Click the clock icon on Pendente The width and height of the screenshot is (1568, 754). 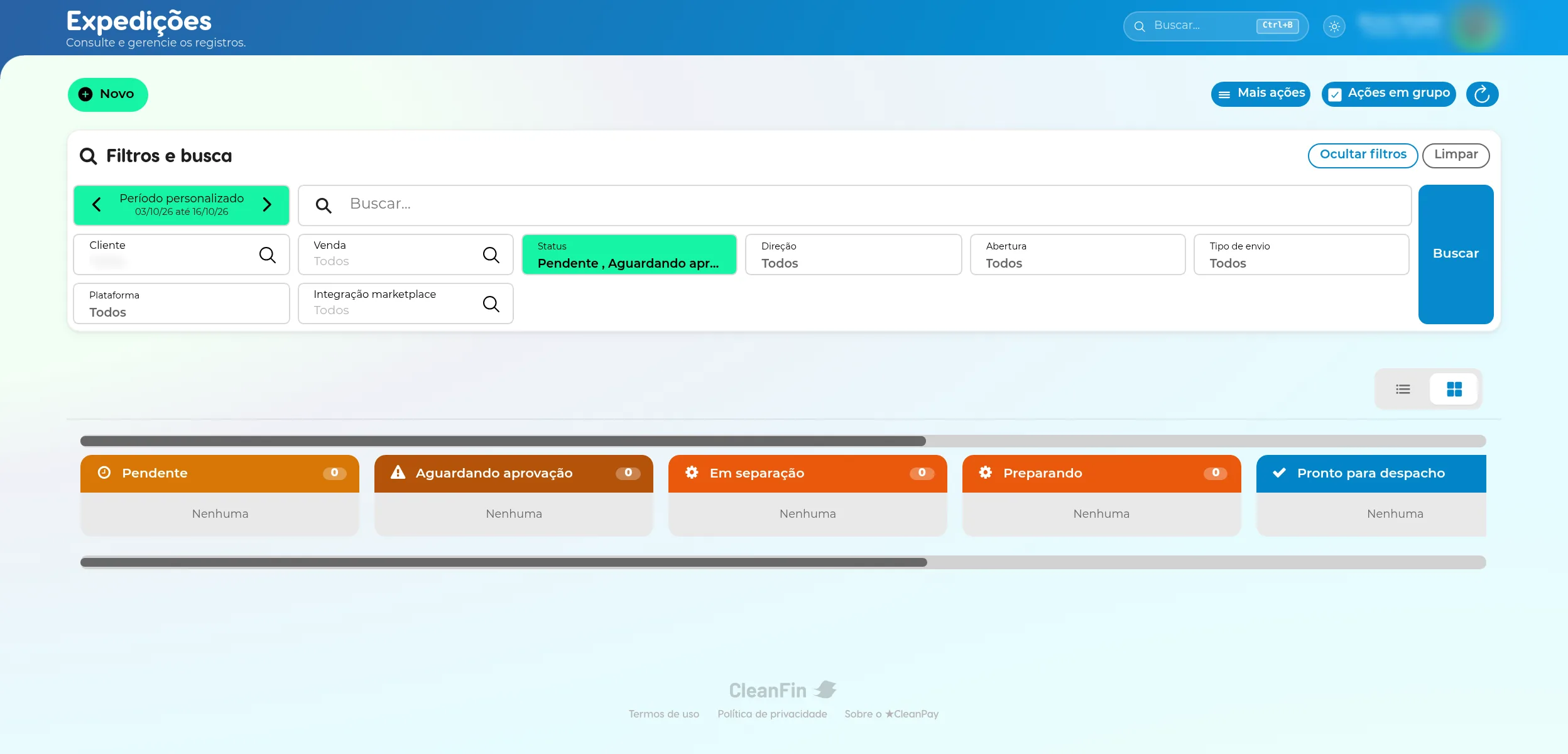pos(104,473)
